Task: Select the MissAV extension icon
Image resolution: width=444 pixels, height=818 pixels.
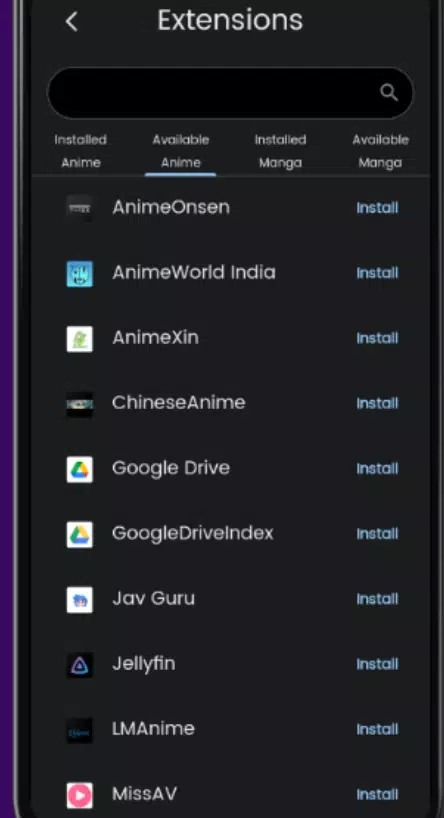Action: click(x=80, y=796)
